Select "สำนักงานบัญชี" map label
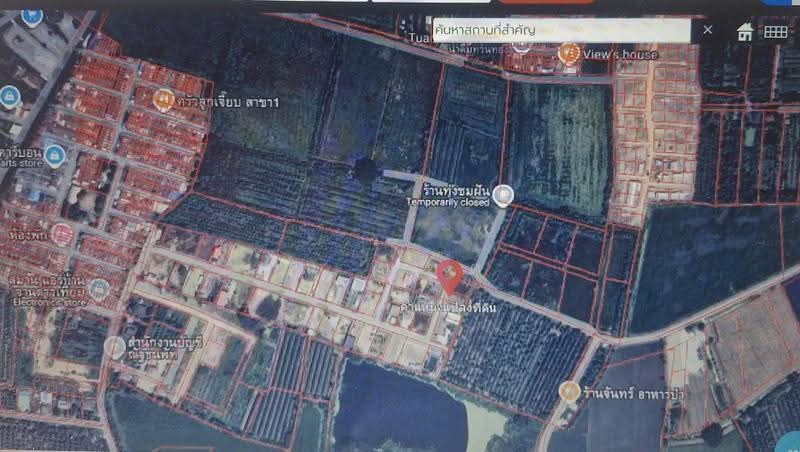Image resolution: width=800 pixels, height=452 pixels. coord(165,342)
